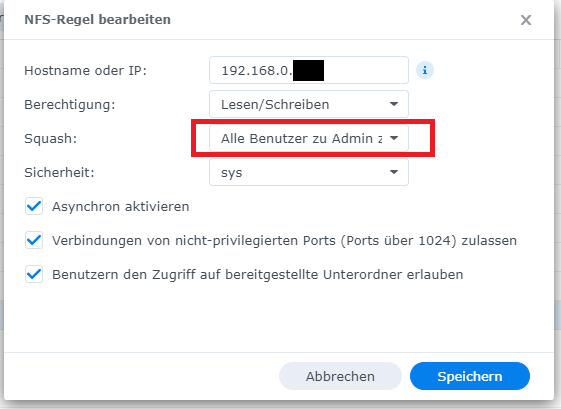Click the NFS-Regel bearbeiten dialog title
Image resolution: width=561 pixels, height=409 pixels.
point(97,20)
